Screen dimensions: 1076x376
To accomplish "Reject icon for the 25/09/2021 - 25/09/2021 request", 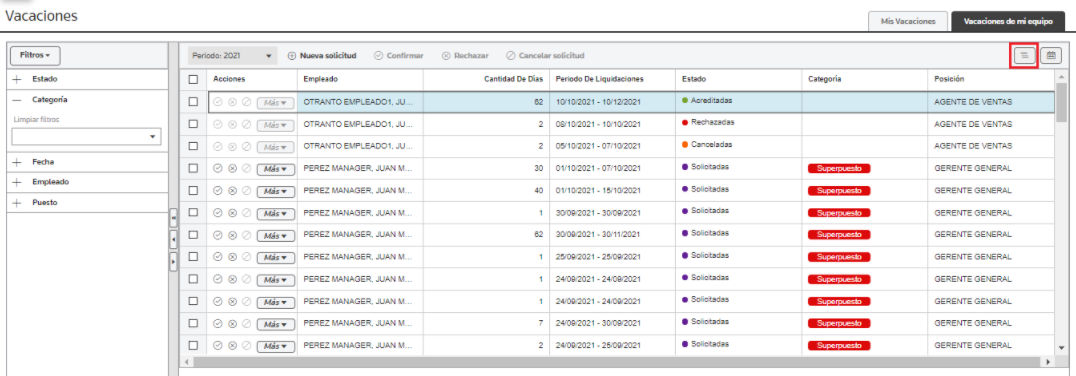I will tap(232, 257).
